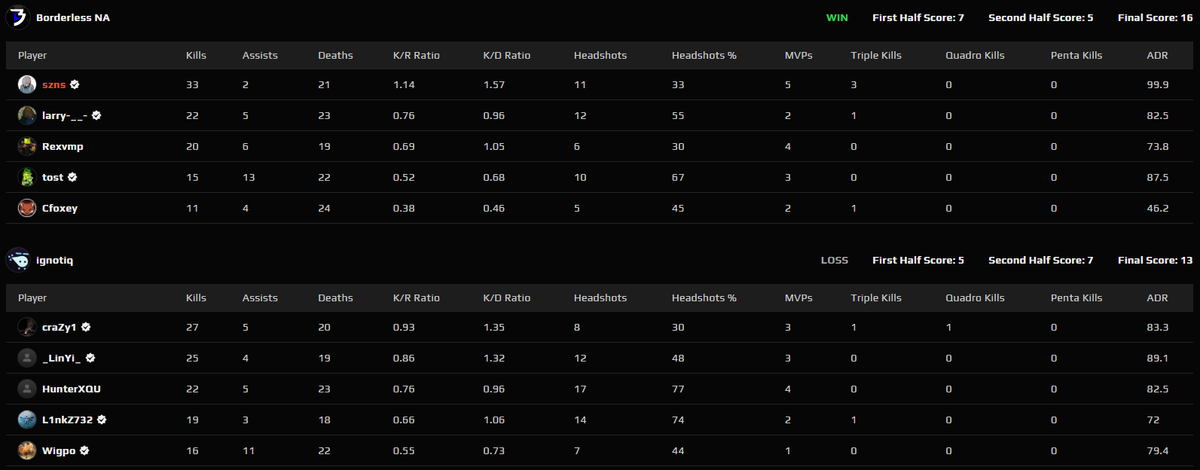Click craZy1 K/D ratio 1.35
Viewport: 1200px width, 470px height.
(493, 327)
